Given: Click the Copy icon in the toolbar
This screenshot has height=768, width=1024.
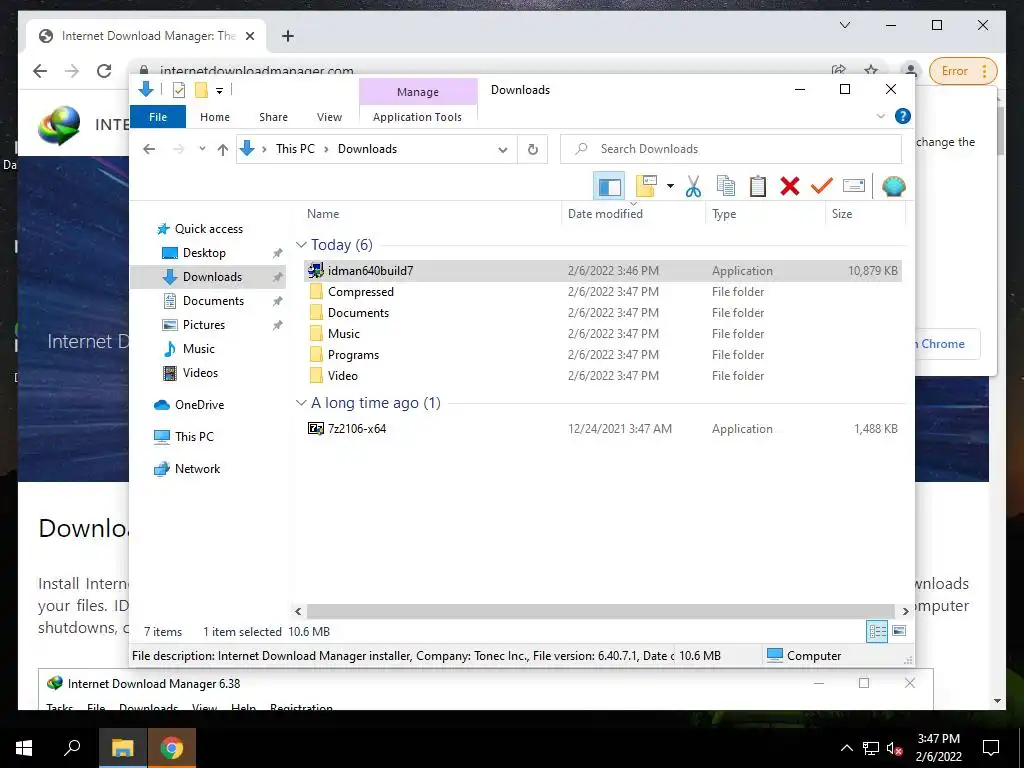Looking at the screenshot, I should (x=726, y=186).
